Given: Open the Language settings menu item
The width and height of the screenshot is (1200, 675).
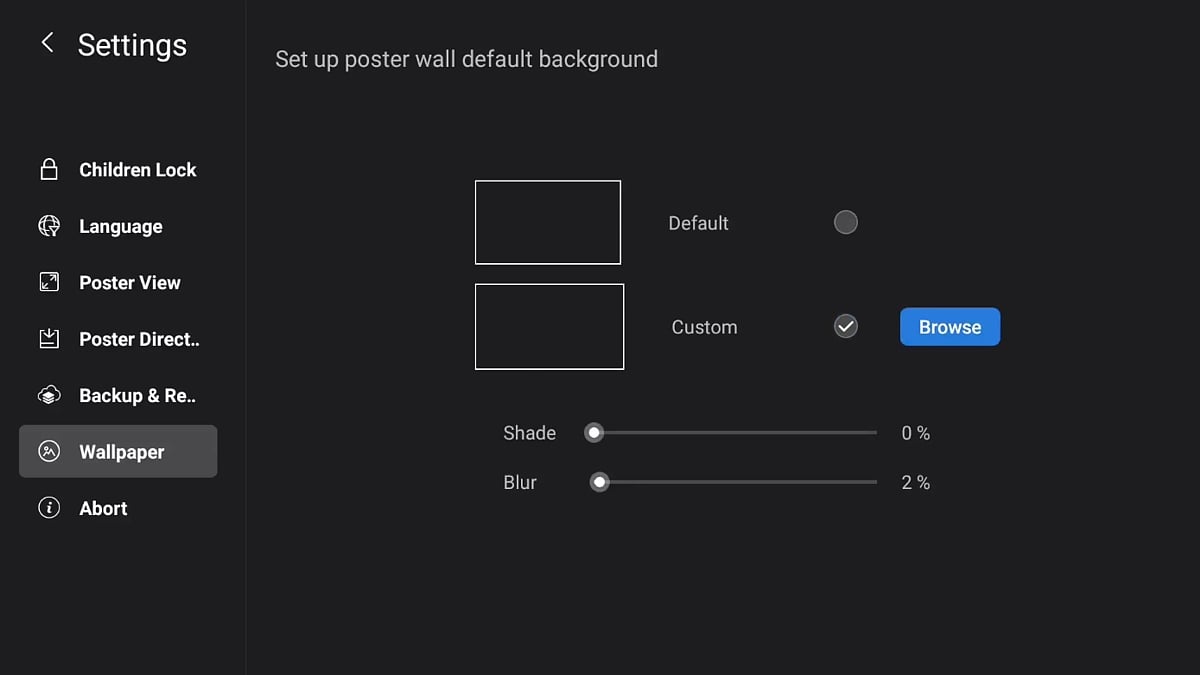Looking at the screenshot, I should pyautogui.click(x=120, y=227).
